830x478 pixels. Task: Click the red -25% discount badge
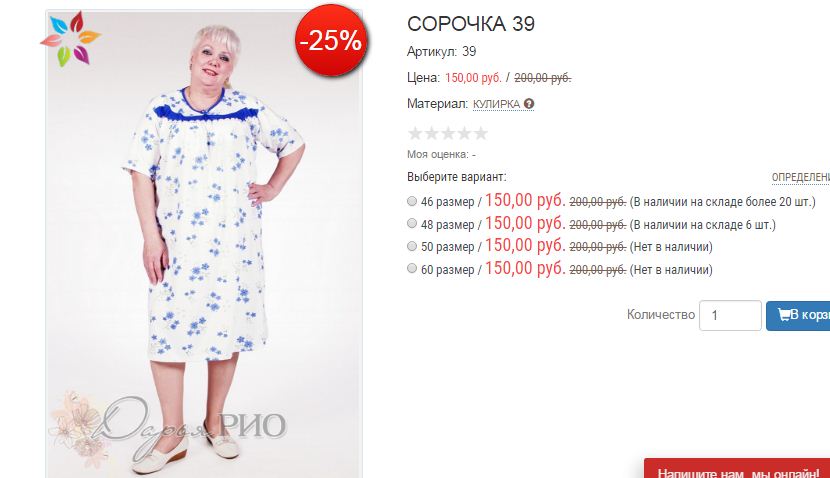tap(331, 40)
